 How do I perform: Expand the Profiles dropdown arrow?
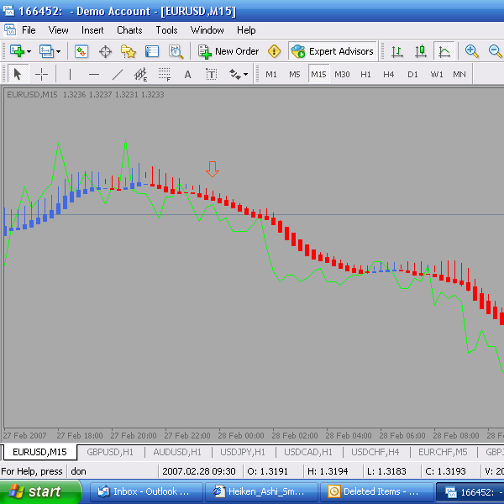(x=58, y=52)
